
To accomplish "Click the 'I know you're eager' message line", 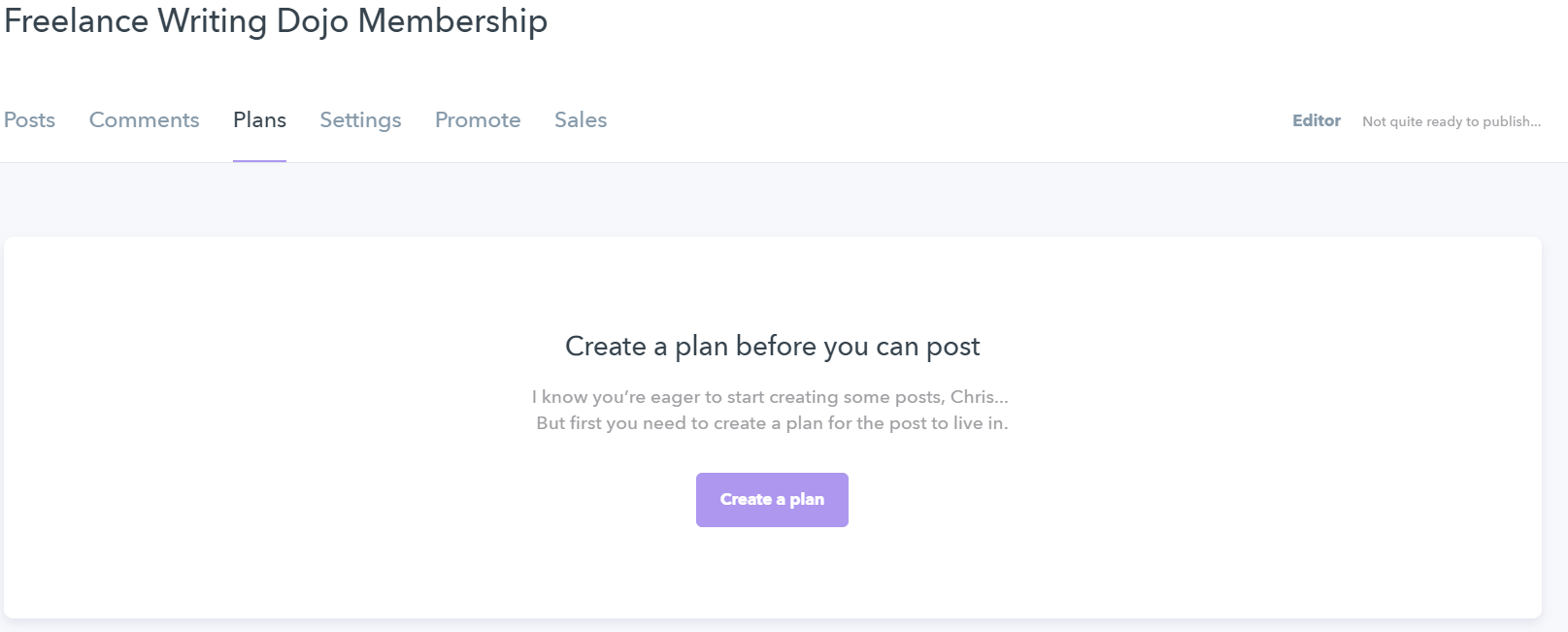I will click(770, 397).
